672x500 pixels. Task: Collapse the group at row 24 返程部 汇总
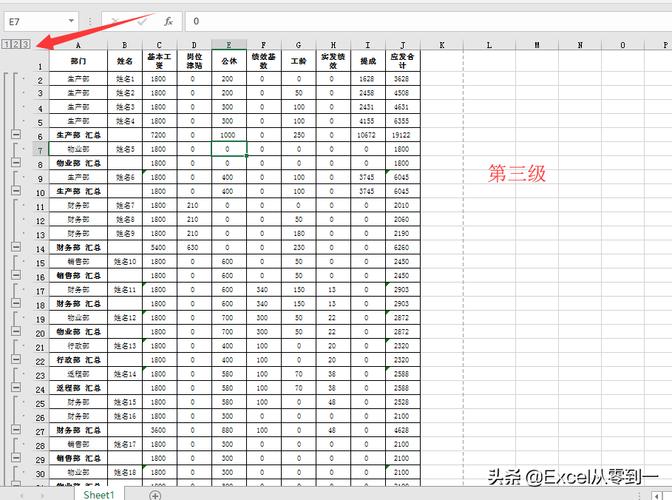pos(16,387)
